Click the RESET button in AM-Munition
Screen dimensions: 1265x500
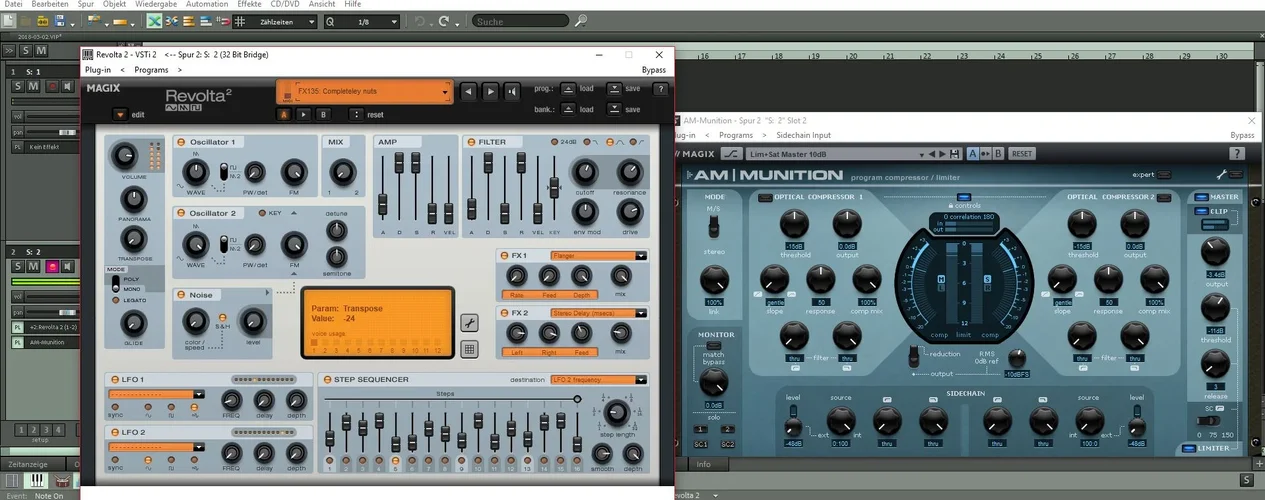tap(1021, 154)
